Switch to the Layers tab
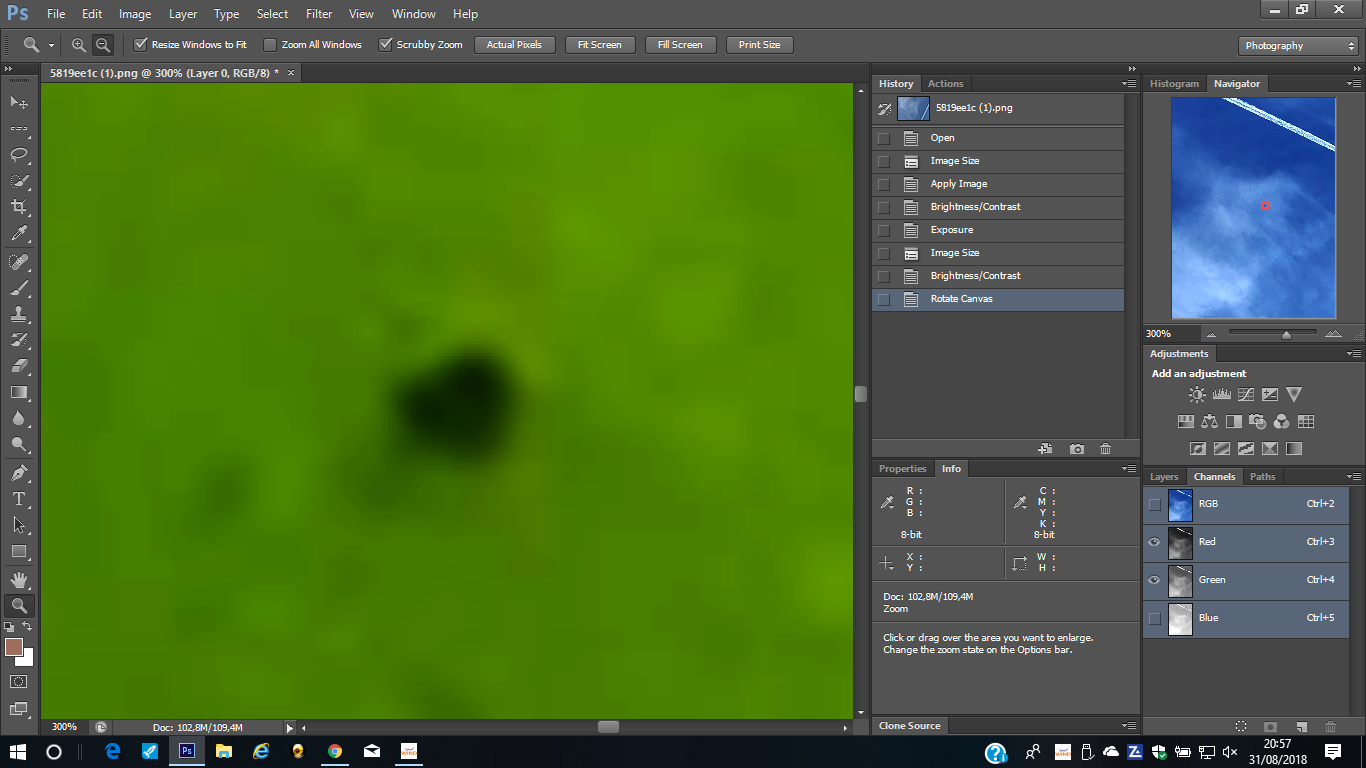Image resolution: width=1366 pixels, height=768 pixels. tap(1164, 477)
